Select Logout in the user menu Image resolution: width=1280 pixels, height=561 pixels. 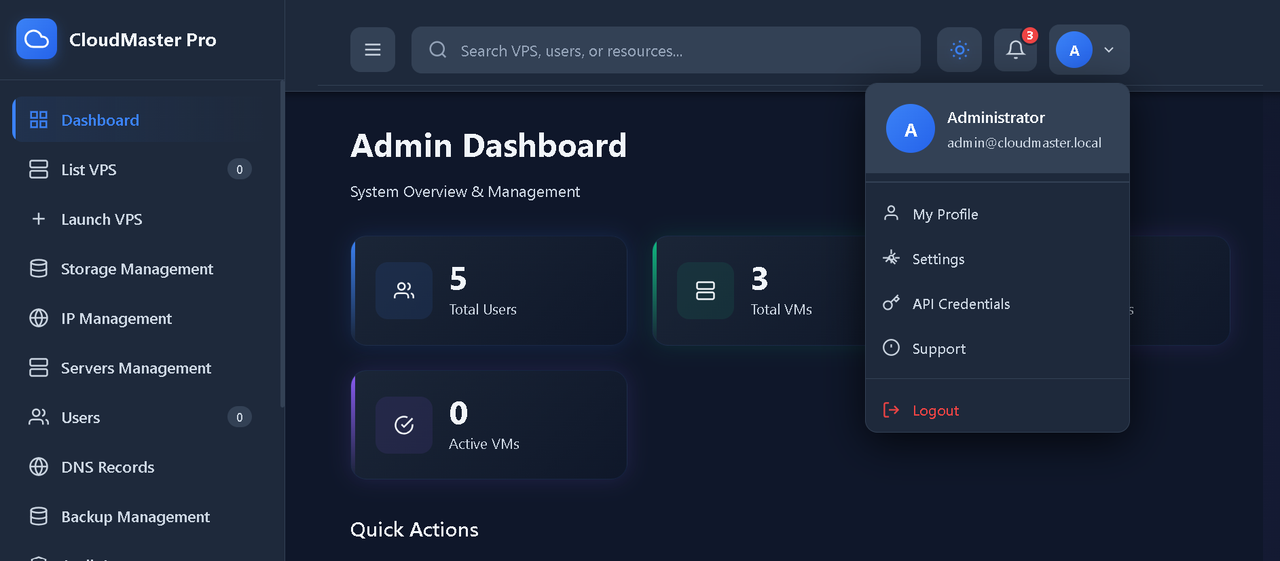click(997, 410)
